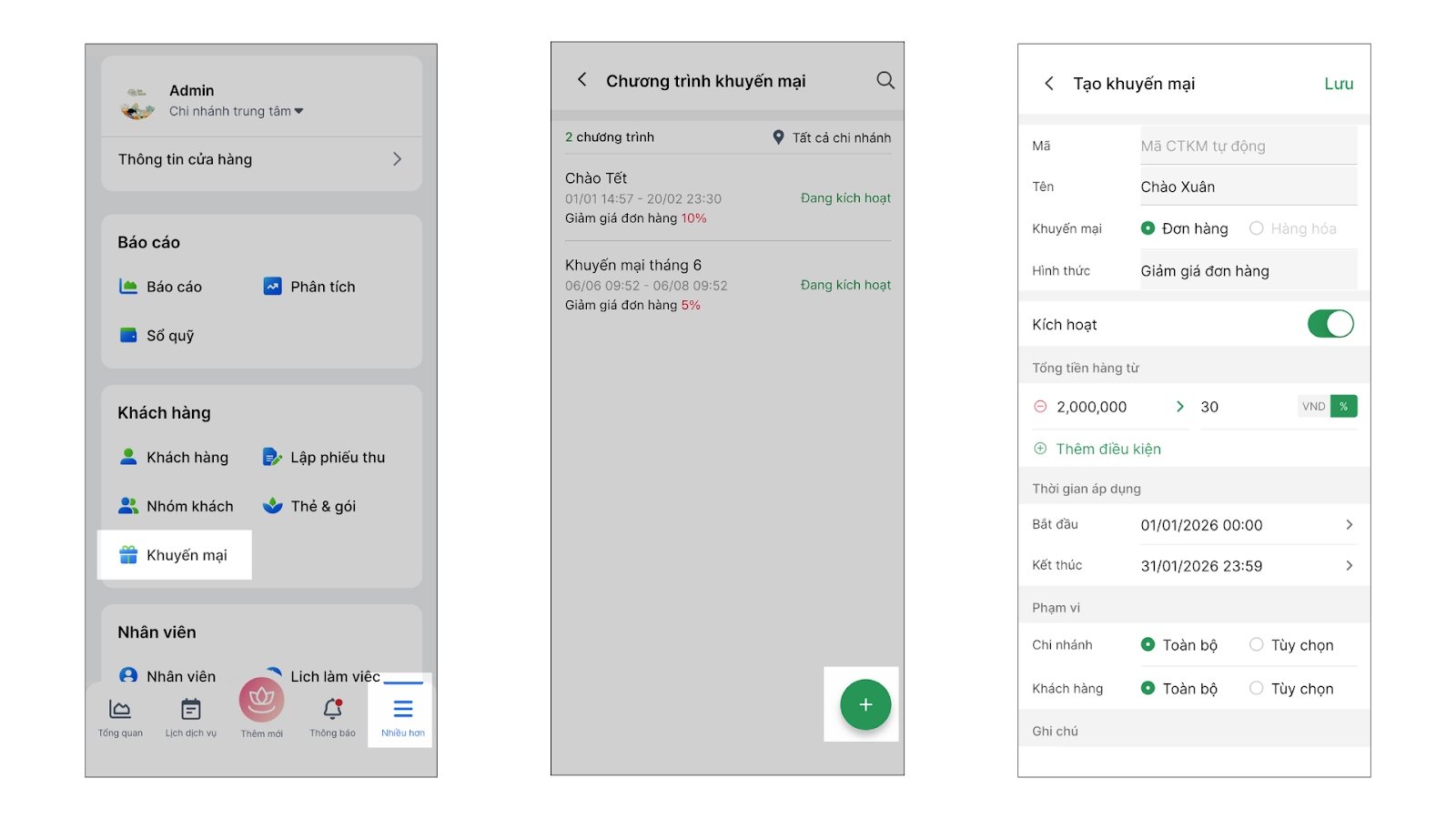1456x819 pixels.
Task: Click Thông báo bell icon
Action: (x=332, y=713)
